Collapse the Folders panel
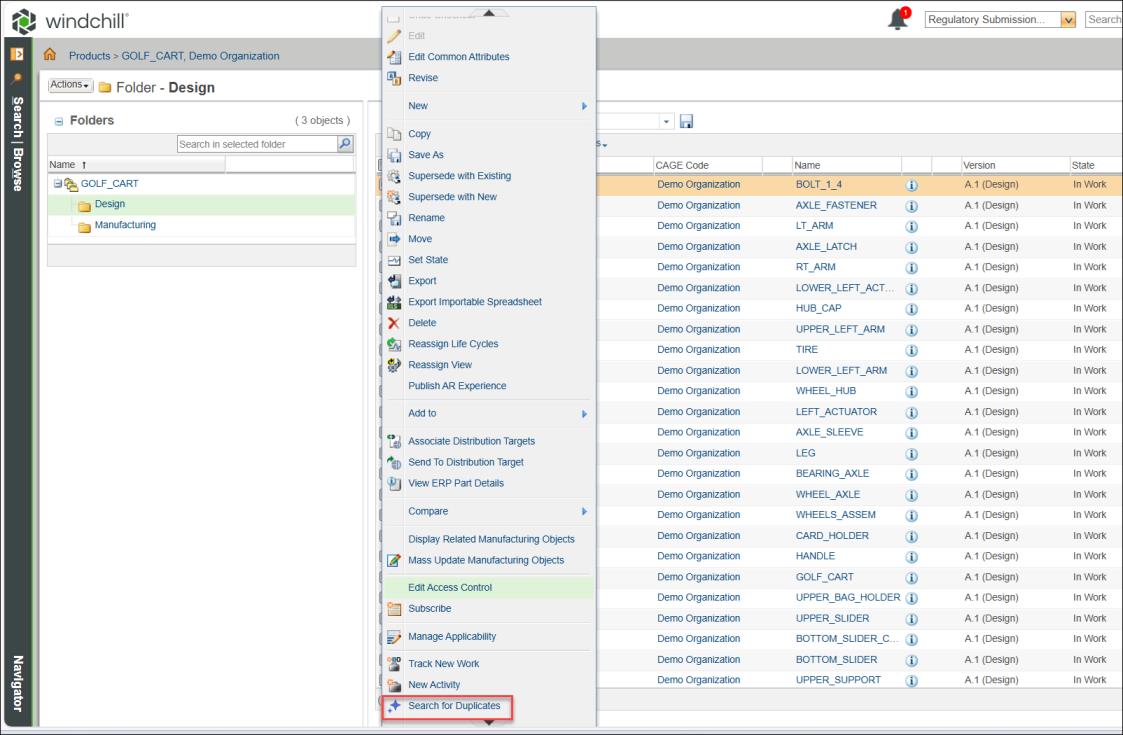Viewport: 1123px width, 735px height. [59, 122]
